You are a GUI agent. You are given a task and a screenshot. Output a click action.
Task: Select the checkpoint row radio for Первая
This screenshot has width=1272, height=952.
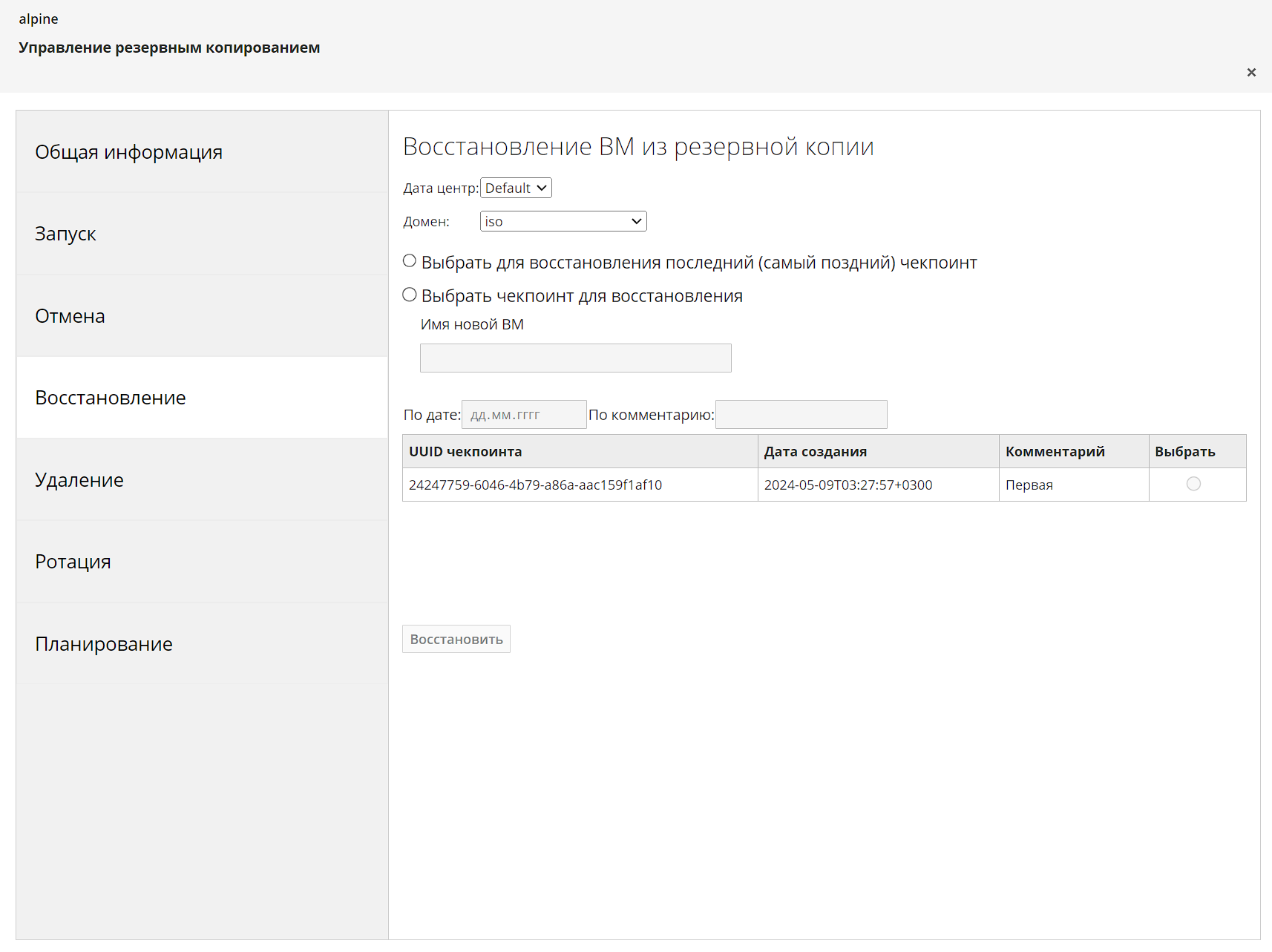point(1193,485)
